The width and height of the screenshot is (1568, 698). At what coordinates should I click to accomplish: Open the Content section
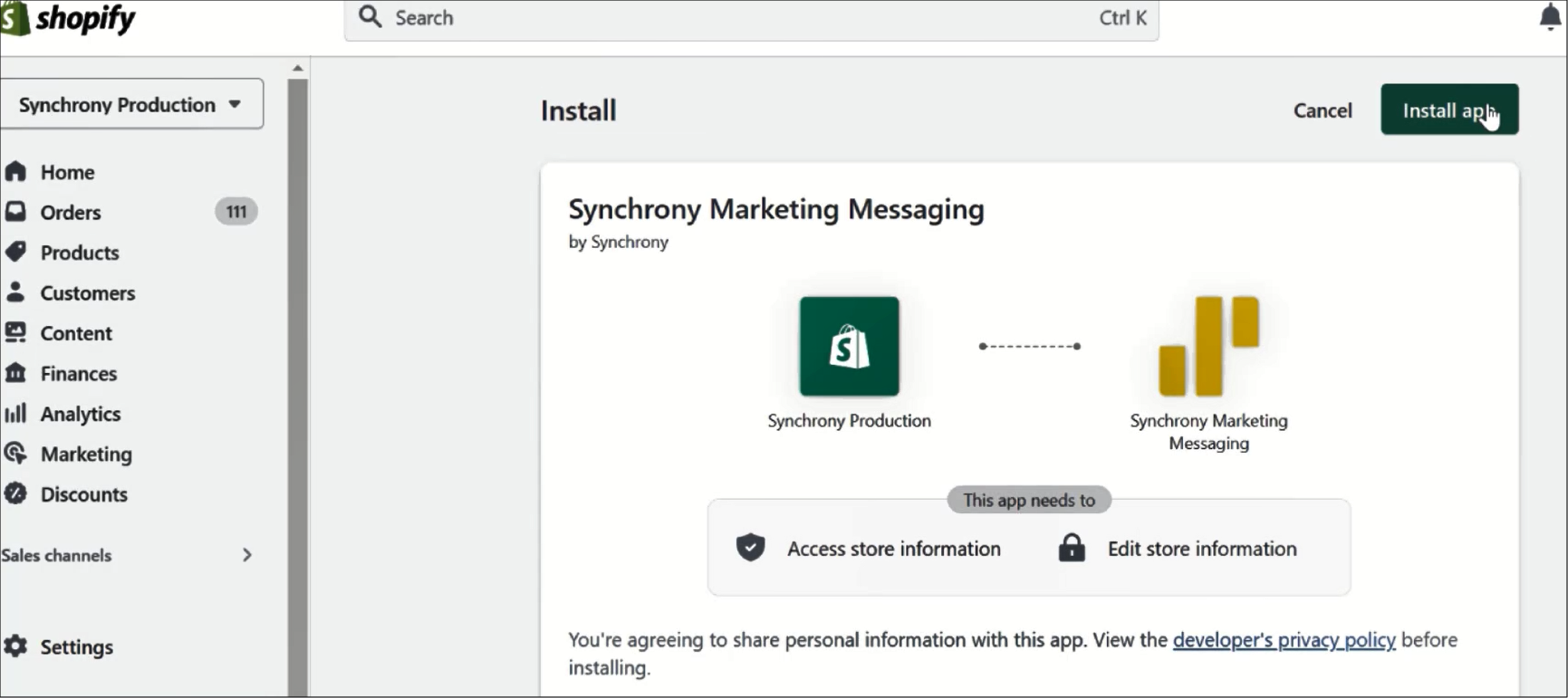[76, 333]
